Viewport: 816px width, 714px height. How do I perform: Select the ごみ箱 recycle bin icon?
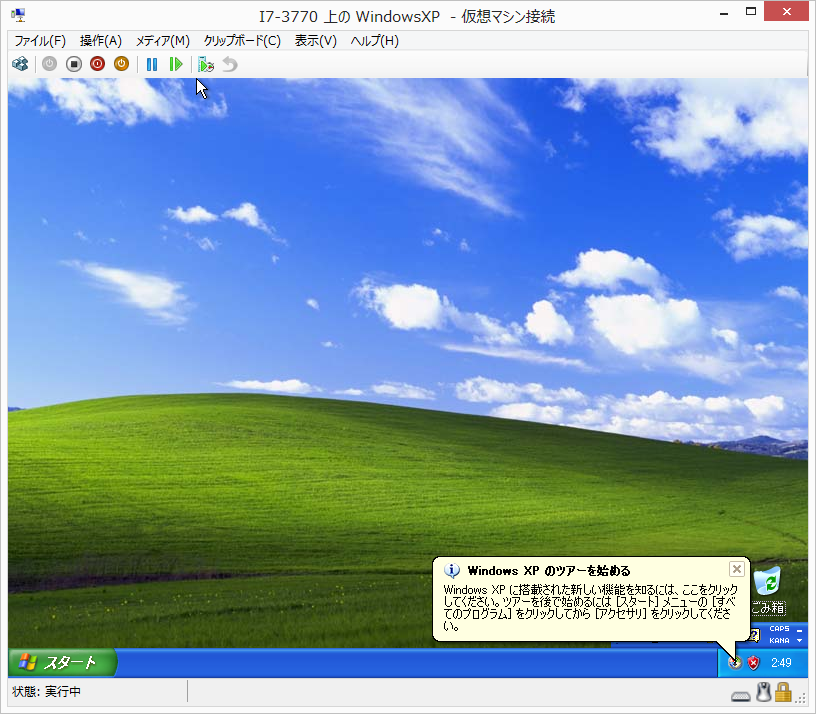768,591
